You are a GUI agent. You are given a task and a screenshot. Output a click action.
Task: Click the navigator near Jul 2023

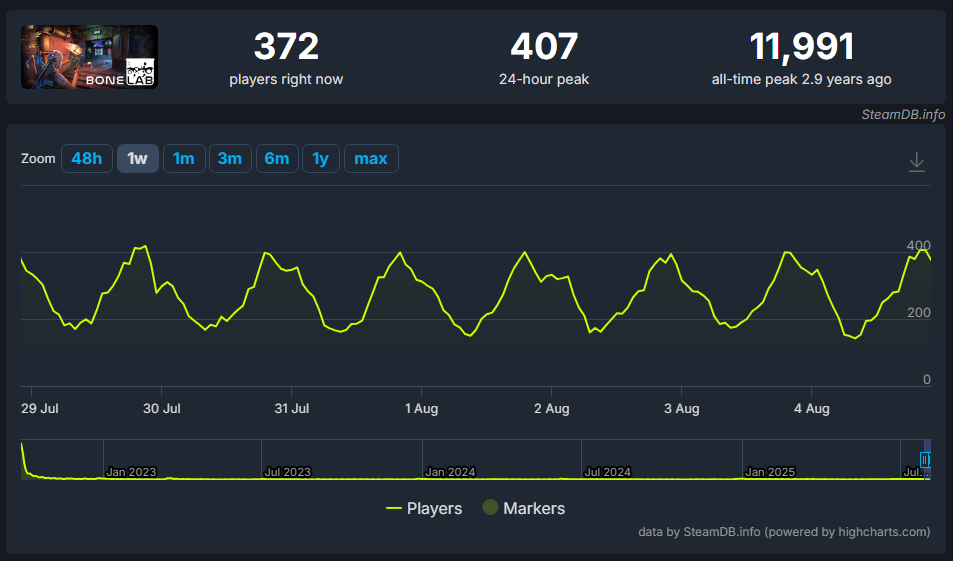287,470
